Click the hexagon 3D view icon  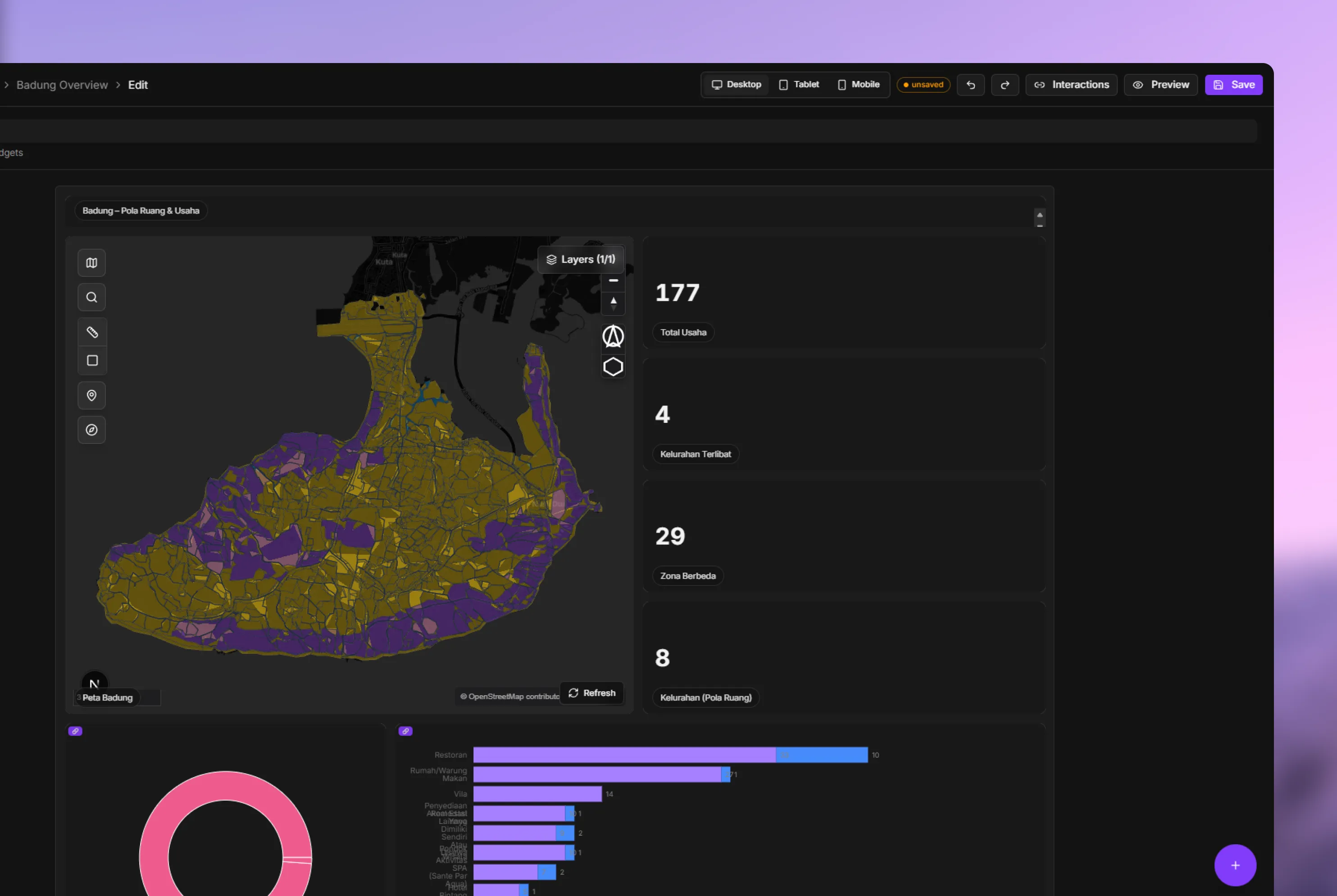[614, 367]
